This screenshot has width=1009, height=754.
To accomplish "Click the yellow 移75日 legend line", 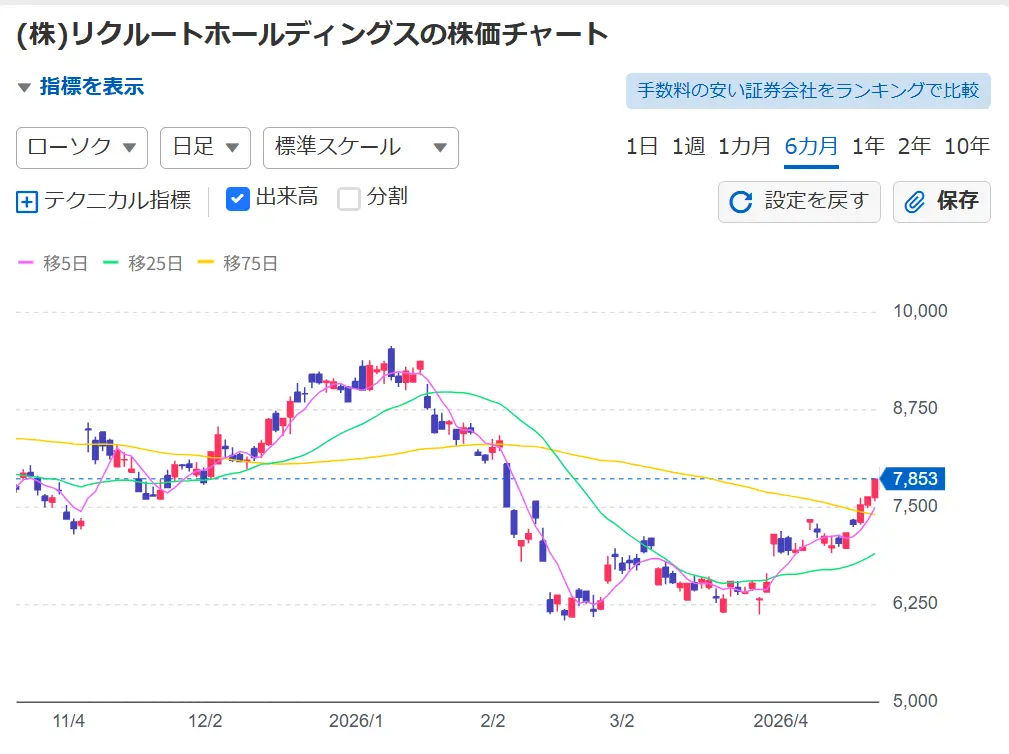I will pos(206,264).
